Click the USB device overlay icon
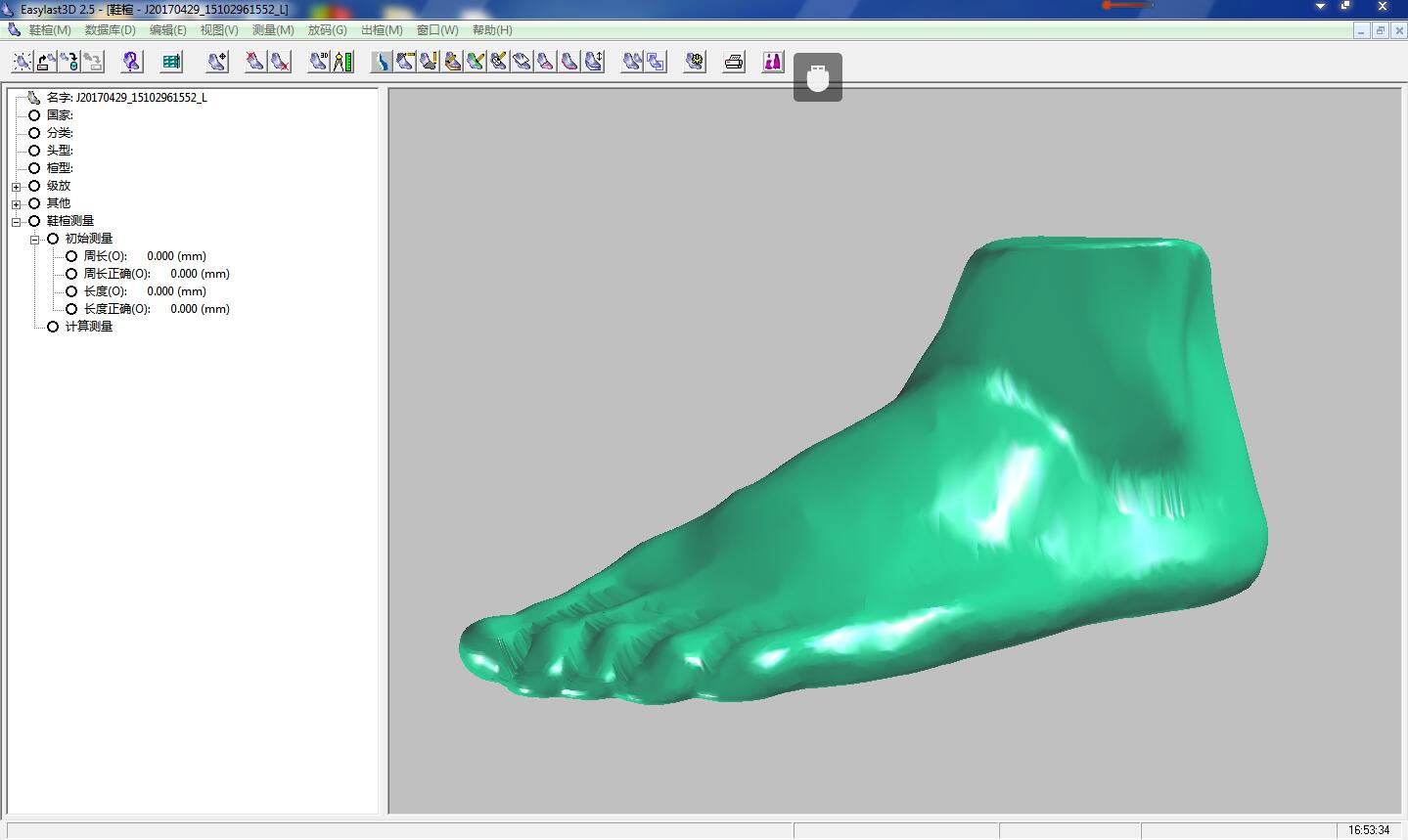 (x=818, y=77)
